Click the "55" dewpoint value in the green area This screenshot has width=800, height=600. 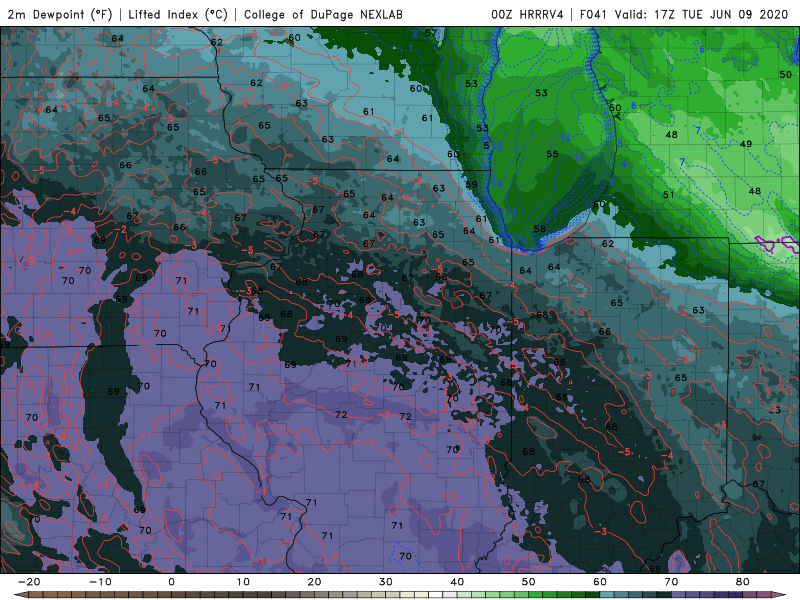click(552, 154)
